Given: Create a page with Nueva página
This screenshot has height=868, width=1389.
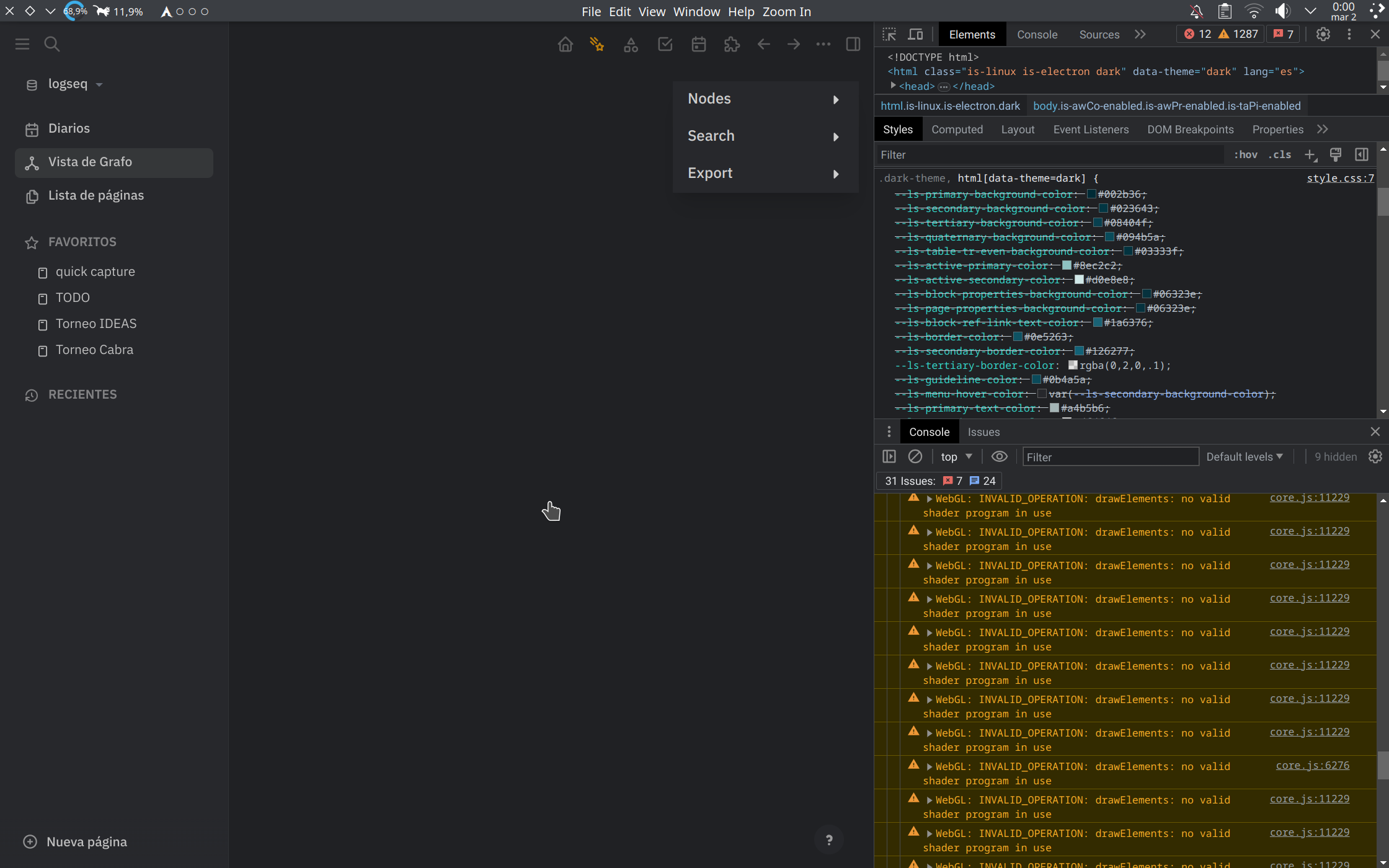Looking at the screenshot, I should point(75,841).
